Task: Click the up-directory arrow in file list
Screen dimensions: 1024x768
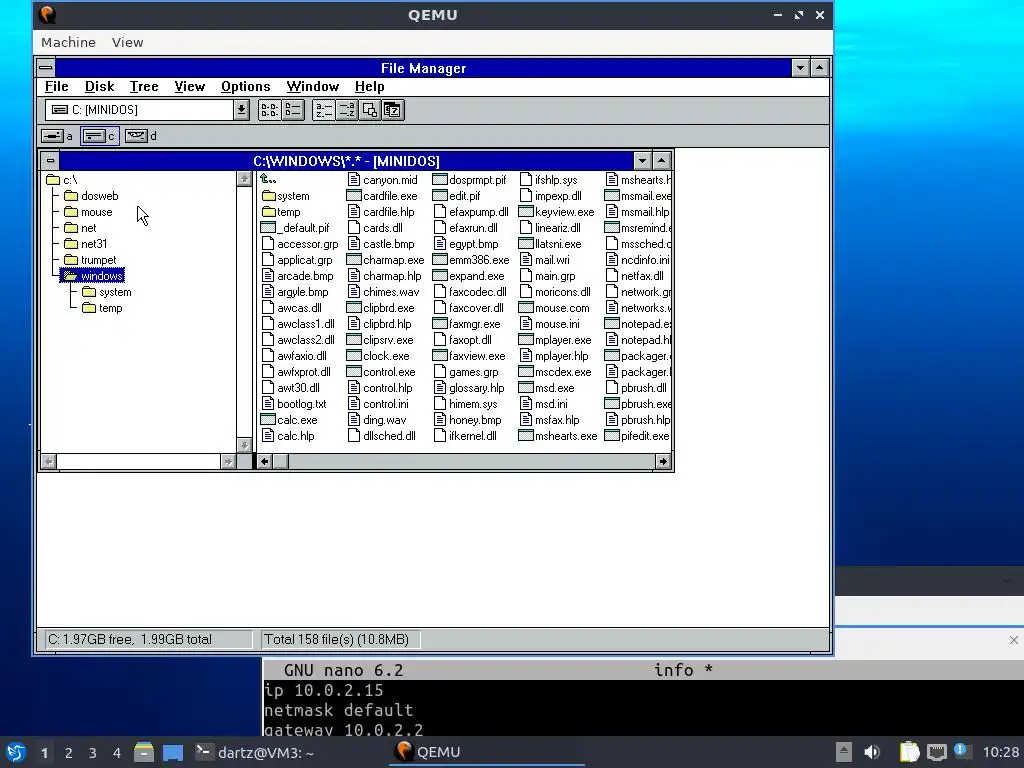Action: click(x=268, y=180)
